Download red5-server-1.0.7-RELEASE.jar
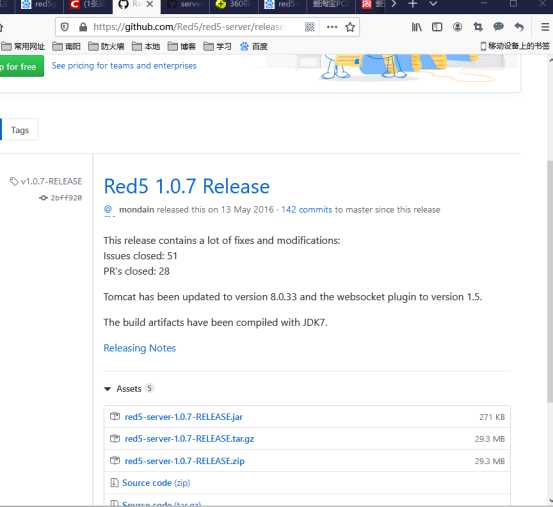This screenshot has height=507, width=553. pos(183,417)
